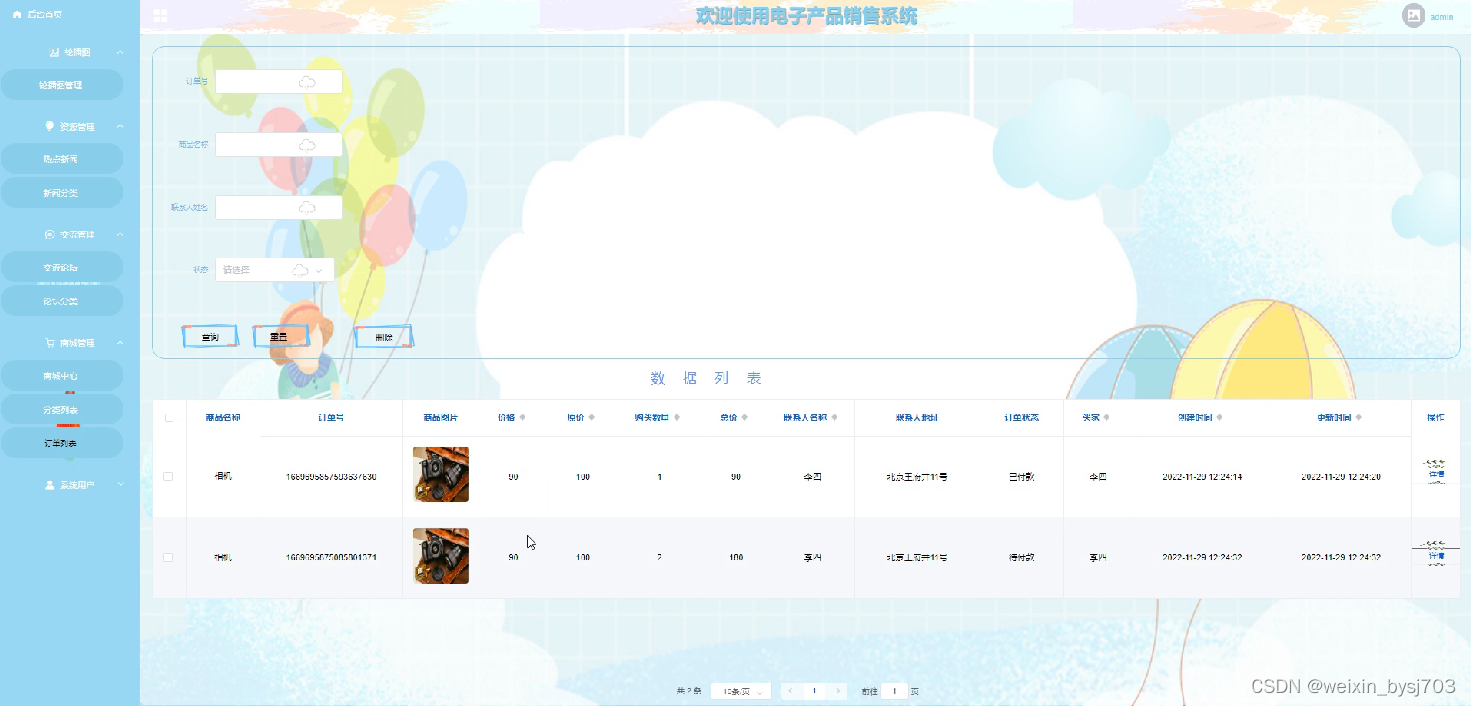This screenshot has width=1471, height=706.
Task: Click the cloud icon in 商品名称 field
Action: click(308, 145)
